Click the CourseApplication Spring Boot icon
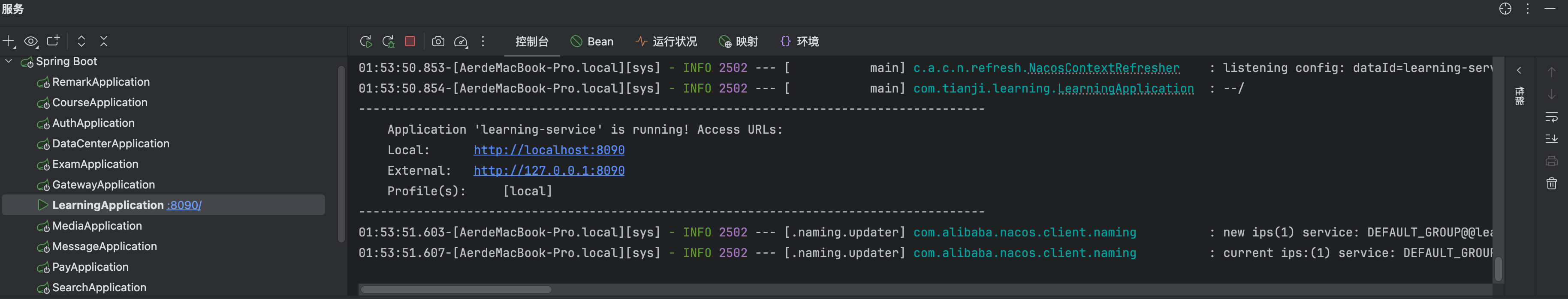This screenshot has height=299, width=1568. [x=43, y=103]
